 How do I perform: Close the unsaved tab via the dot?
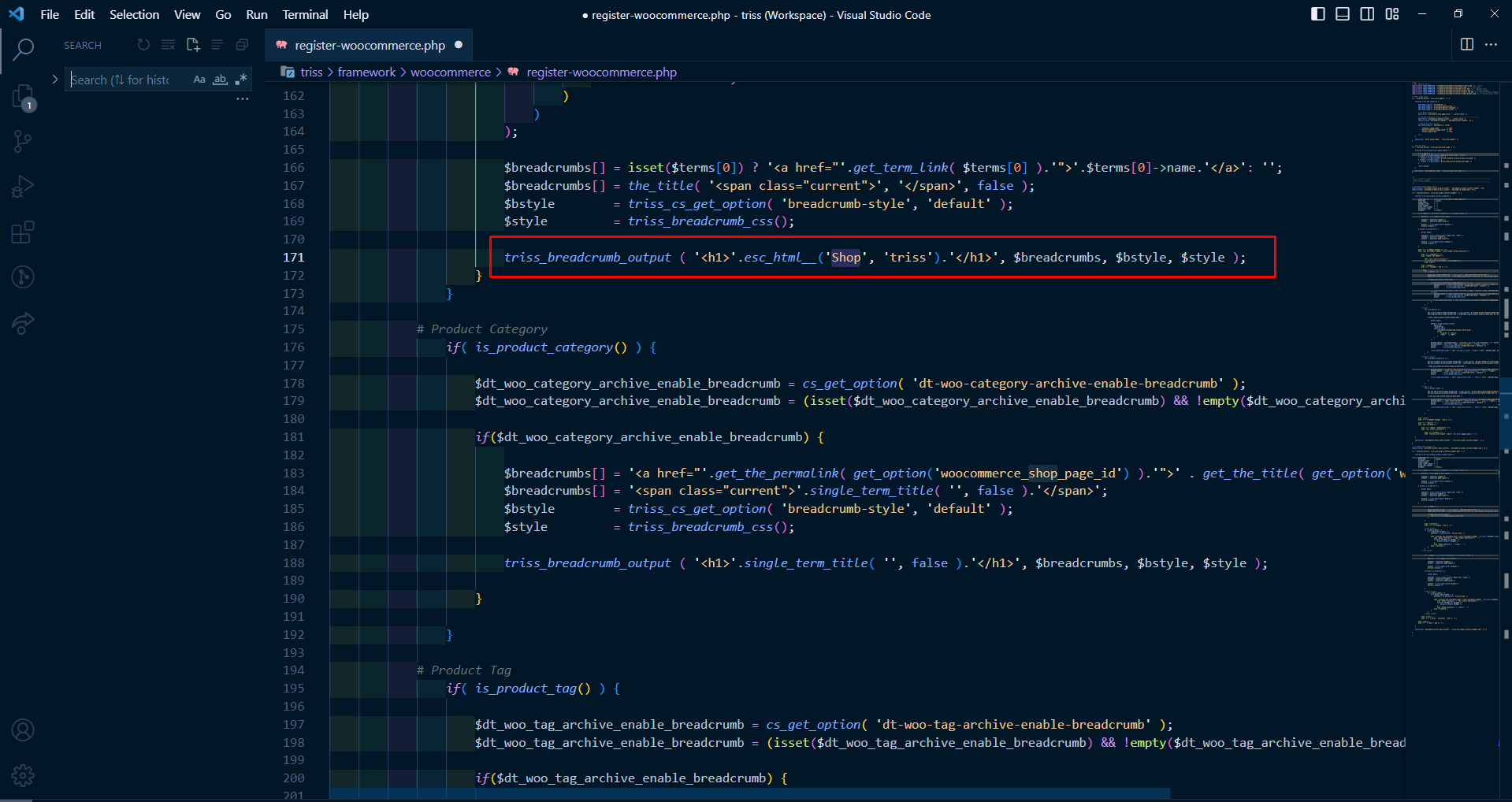pos(459,45)
